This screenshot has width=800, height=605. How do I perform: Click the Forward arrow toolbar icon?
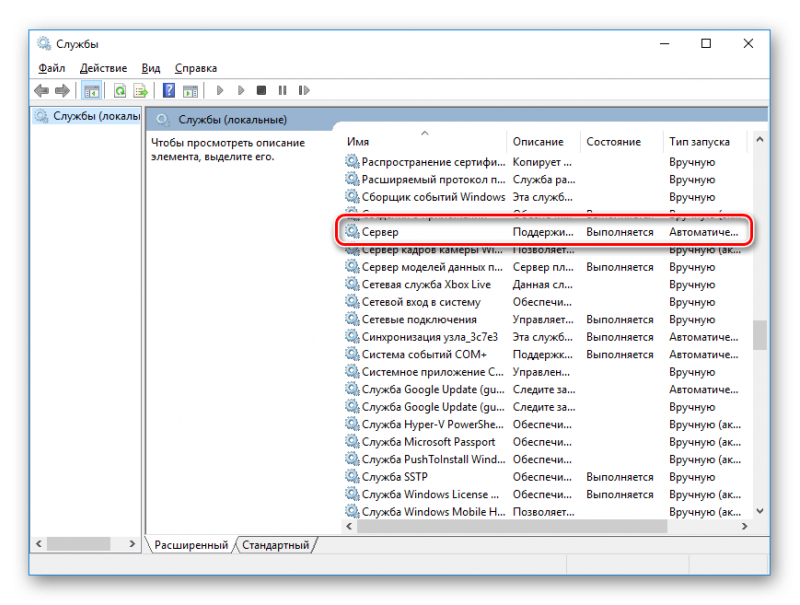tap(62, 91)
